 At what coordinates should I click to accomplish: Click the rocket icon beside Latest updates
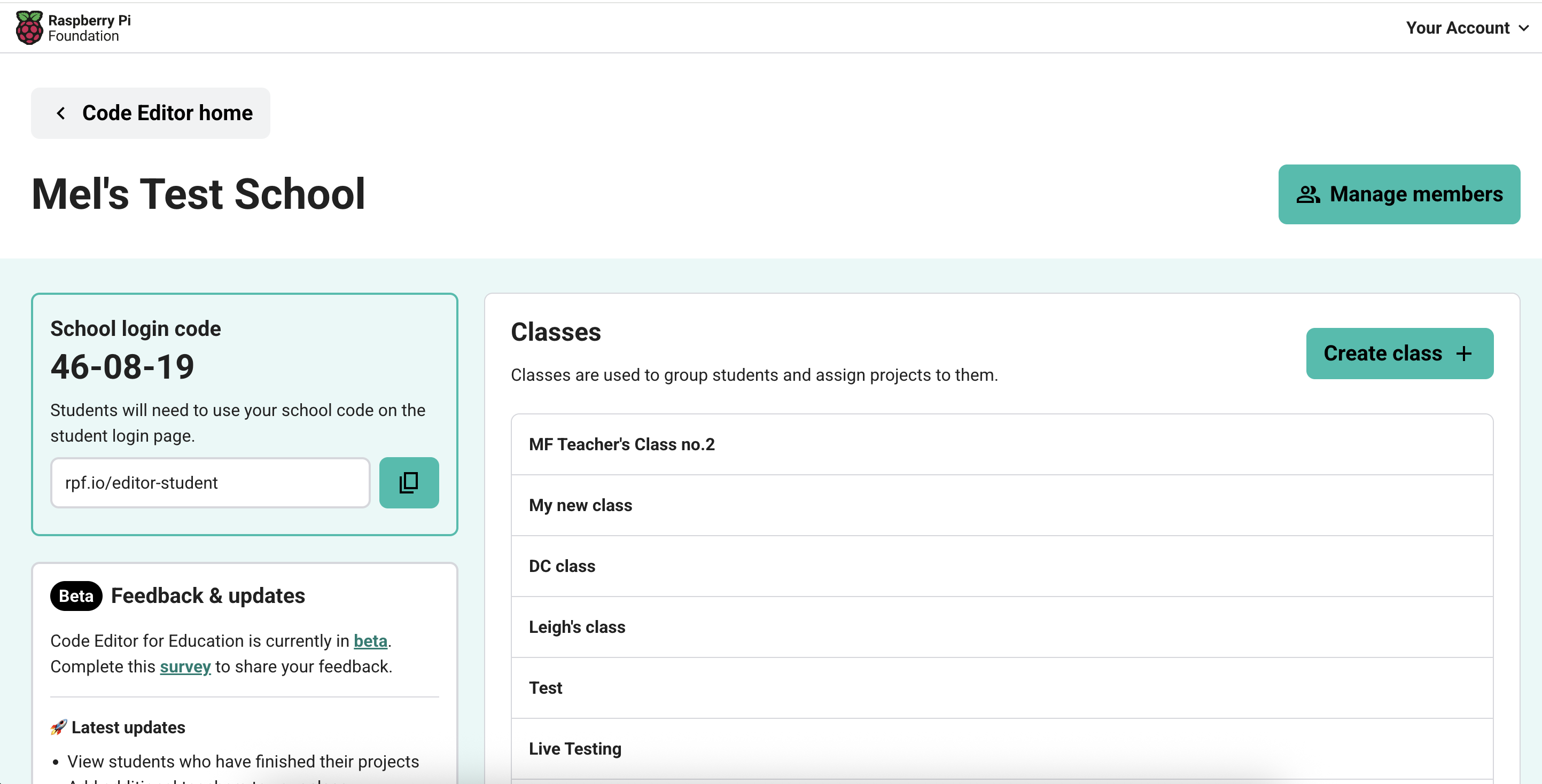[58, 726]
